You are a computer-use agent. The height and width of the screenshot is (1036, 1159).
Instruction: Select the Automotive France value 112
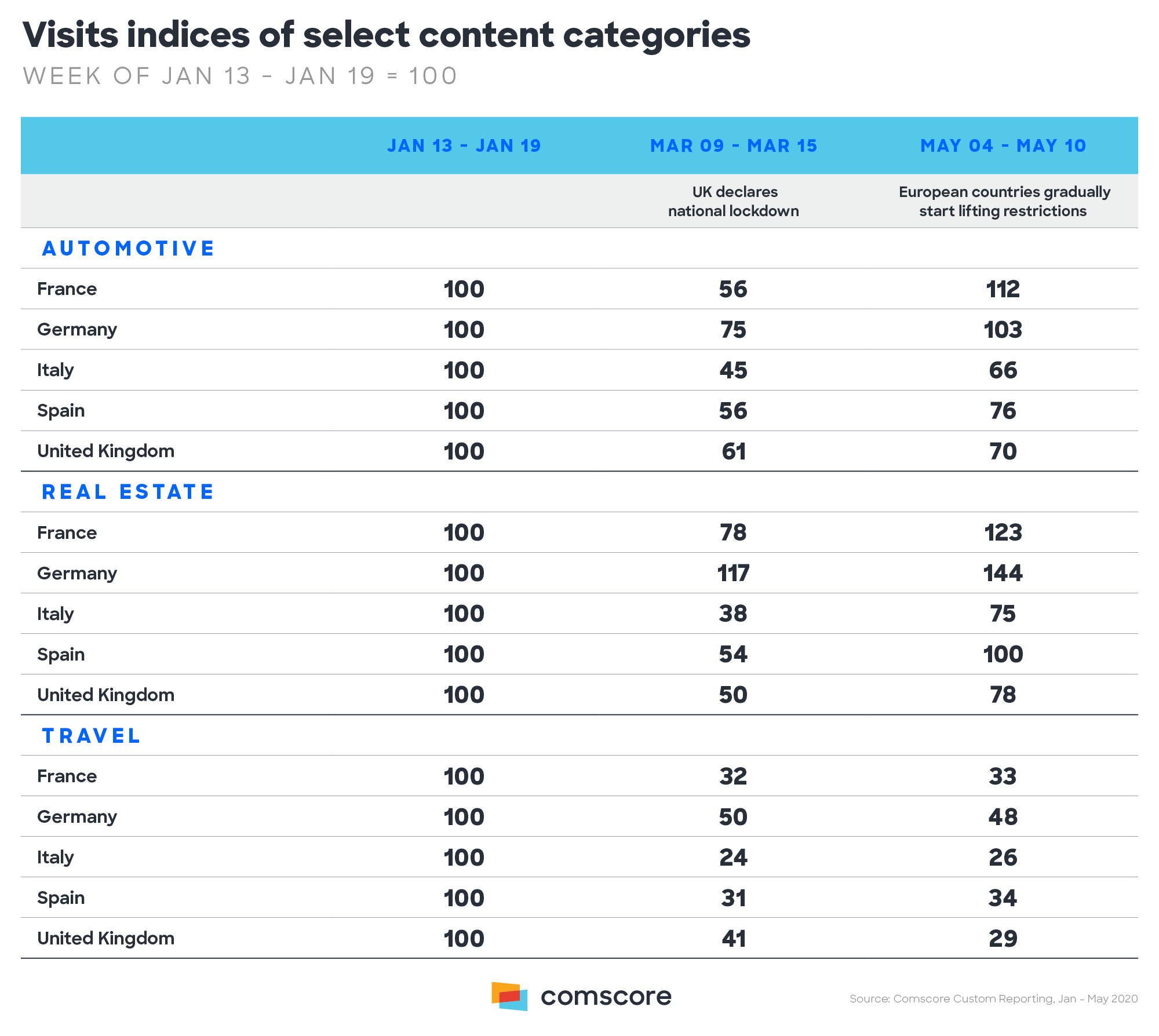pyautogui.click(x=1003, y=289)
